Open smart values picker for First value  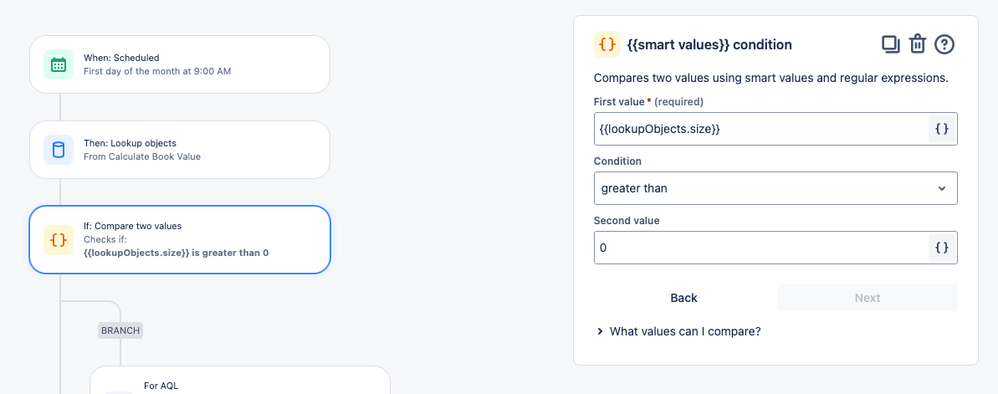pos(942,129)
